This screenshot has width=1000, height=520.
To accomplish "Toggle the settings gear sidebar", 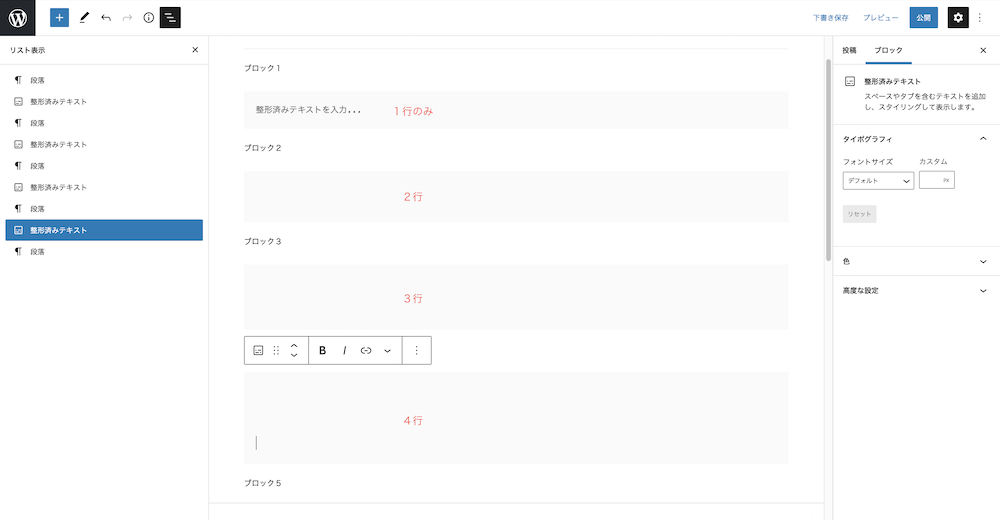I will [958, 18].
